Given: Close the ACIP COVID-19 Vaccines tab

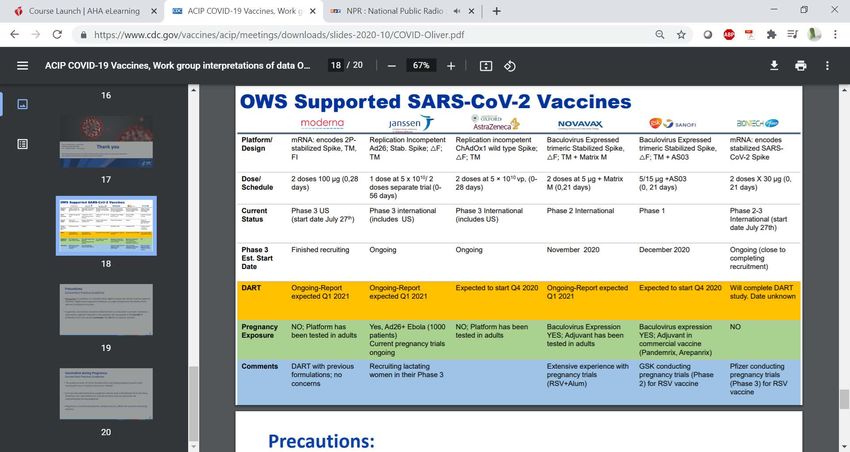Looking at the screenshot, I should (x=313, y=11).
